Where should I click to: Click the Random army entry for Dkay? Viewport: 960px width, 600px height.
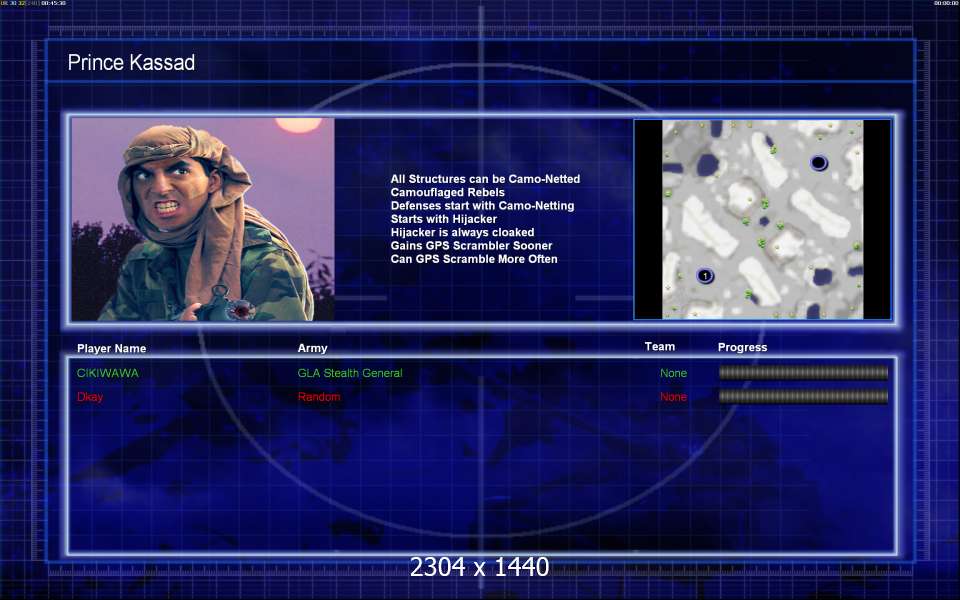coord(319,397)
